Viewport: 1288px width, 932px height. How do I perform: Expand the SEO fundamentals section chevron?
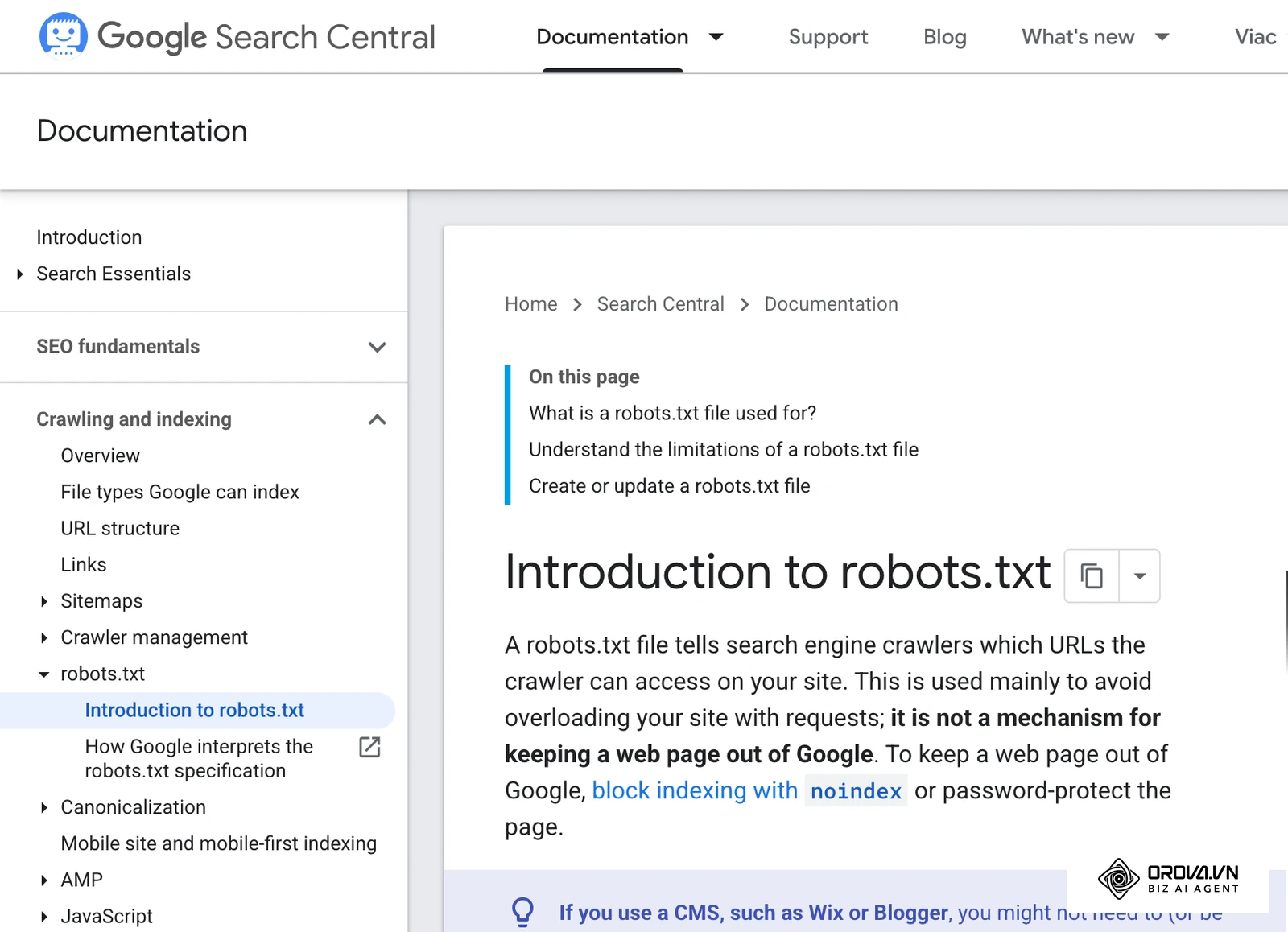(377, 347)
